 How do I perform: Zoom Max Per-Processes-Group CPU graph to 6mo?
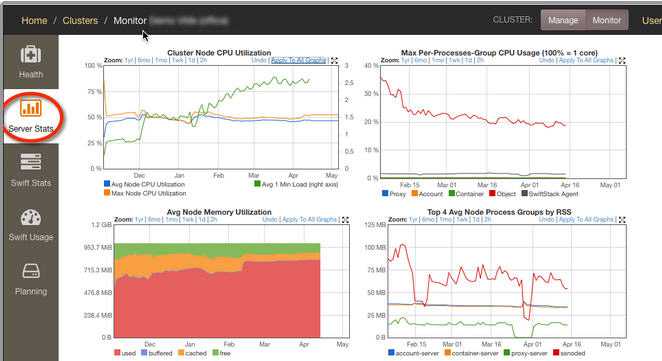click(x=421, y=60)
